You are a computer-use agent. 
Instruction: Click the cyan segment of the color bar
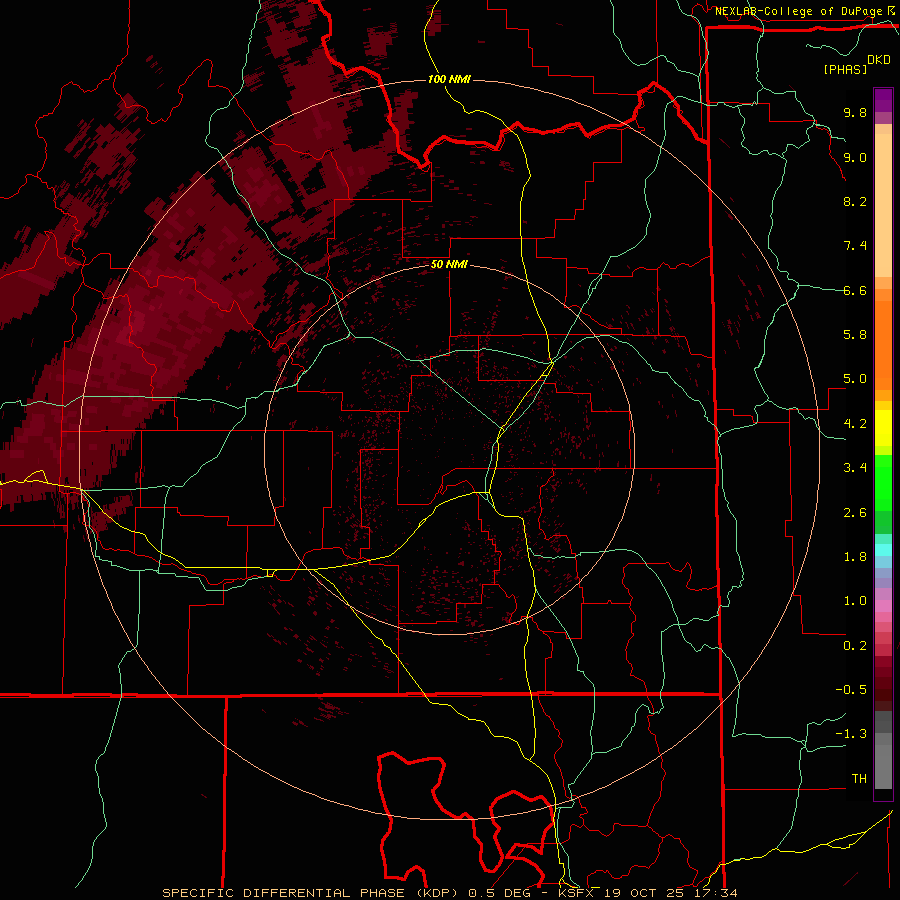883,550
